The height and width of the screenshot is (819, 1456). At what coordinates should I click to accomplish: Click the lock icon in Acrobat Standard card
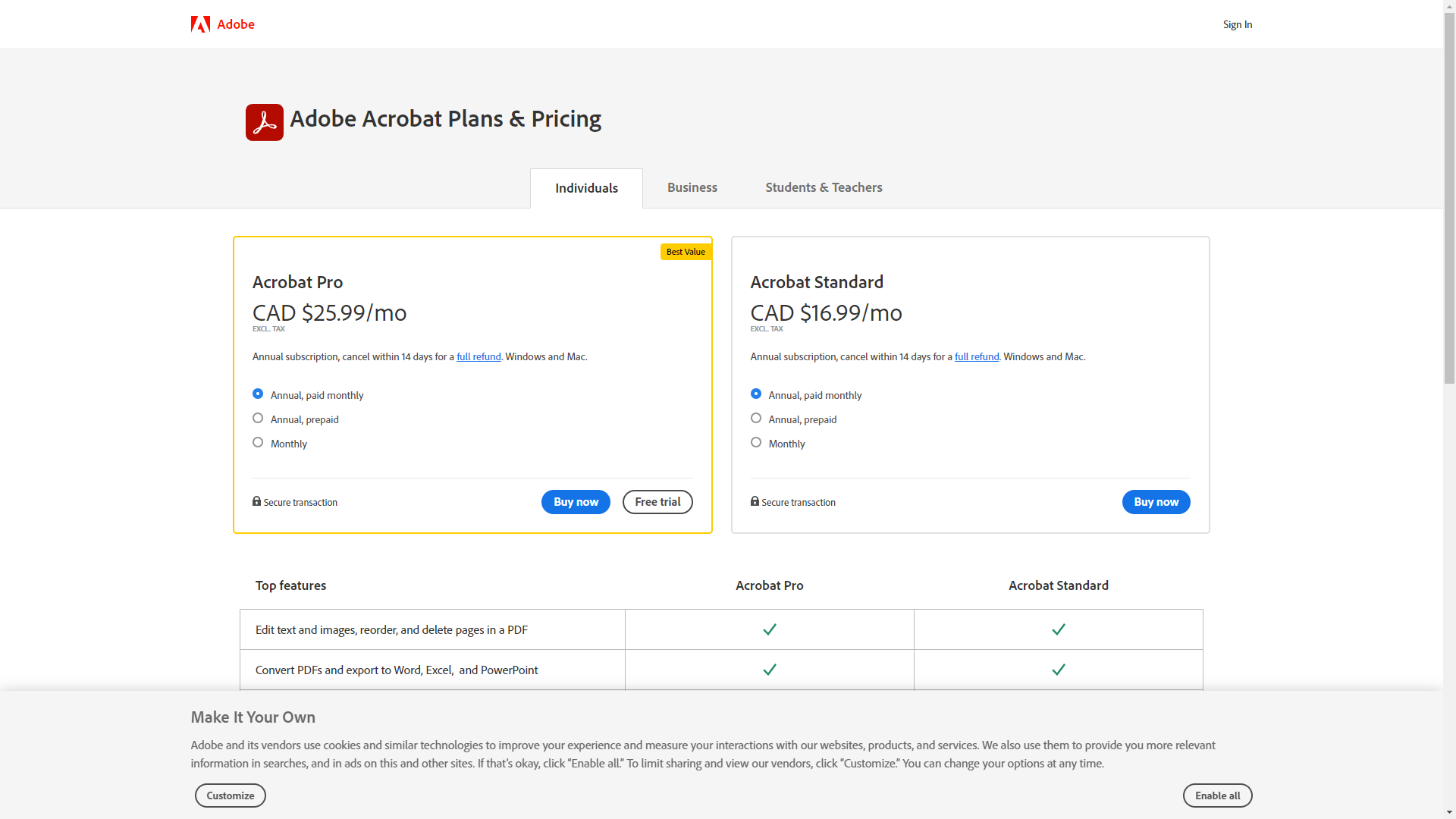[x=755, y=501]
